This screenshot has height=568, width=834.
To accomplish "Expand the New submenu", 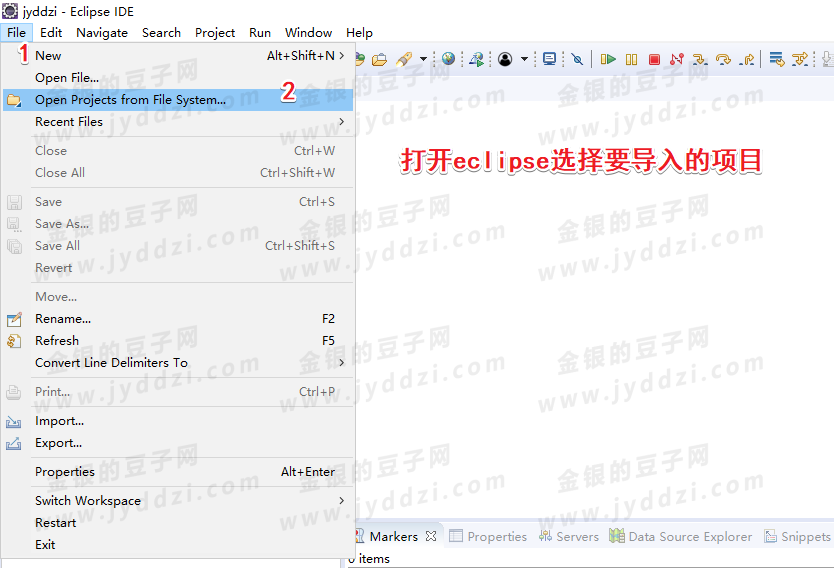I will [x=178, y=55].
